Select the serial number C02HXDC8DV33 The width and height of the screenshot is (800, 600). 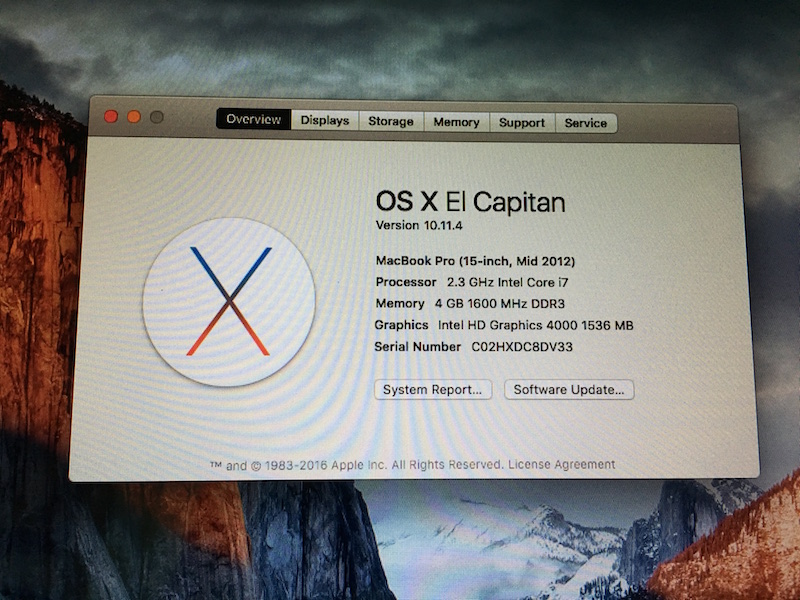click(x=522, y=347)
